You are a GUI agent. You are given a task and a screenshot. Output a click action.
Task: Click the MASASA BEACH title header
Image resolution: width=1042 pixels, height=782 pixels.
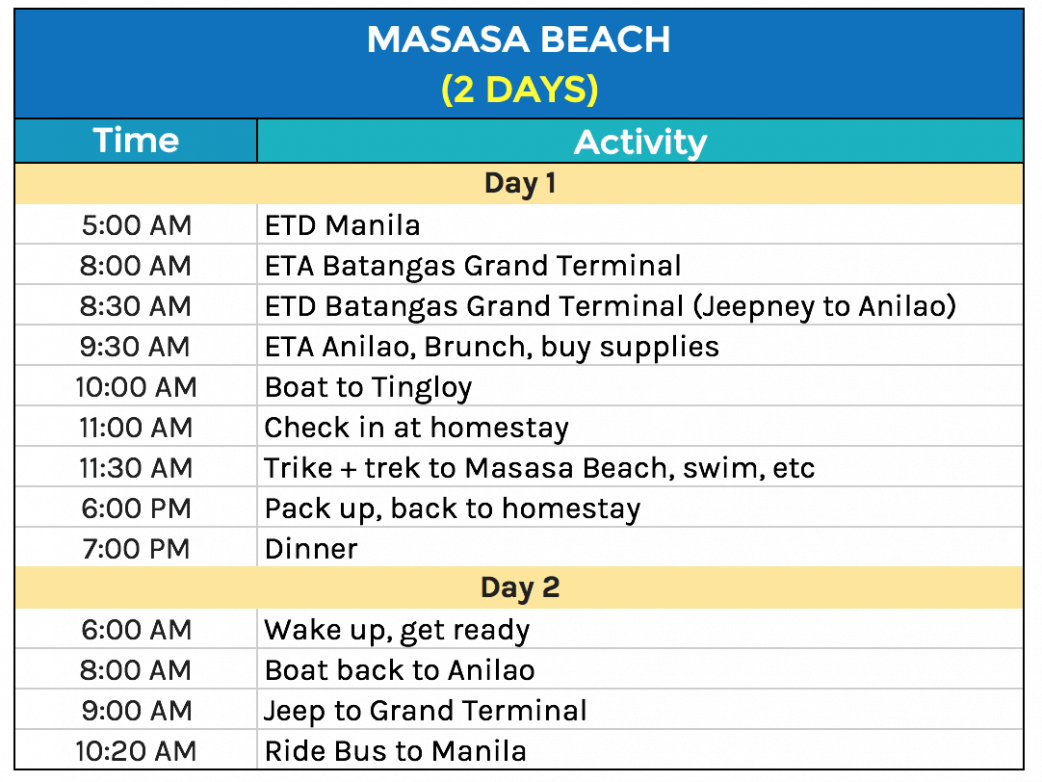(x=518, y=40)
